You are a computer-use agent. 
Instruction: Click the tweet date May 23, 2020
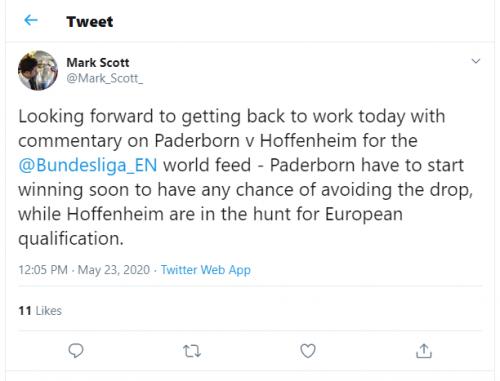[x=114, y=270]
